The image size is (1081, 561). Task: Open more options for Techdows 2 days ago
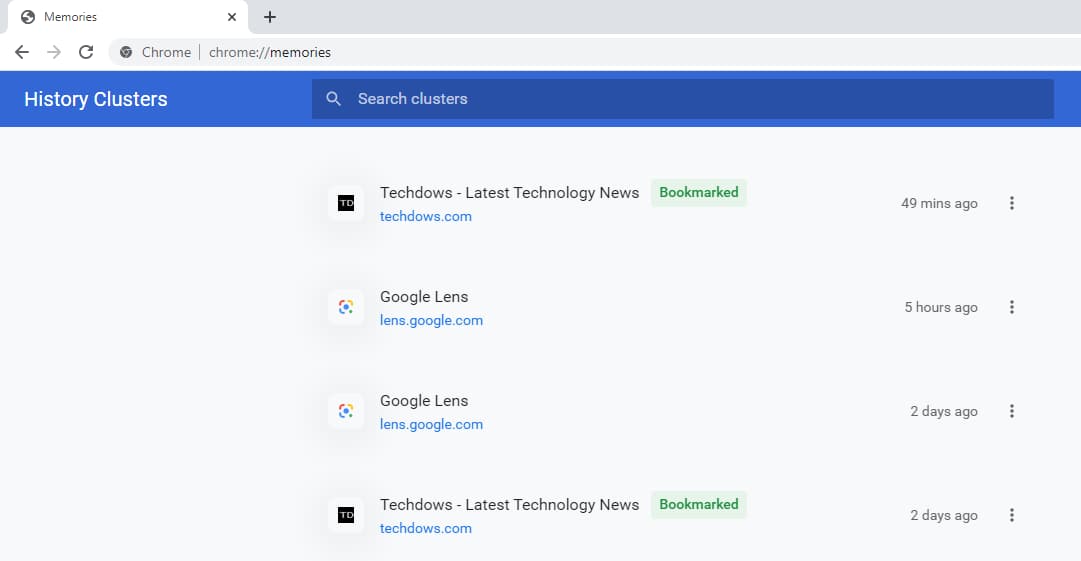(x=1011, y=516)
